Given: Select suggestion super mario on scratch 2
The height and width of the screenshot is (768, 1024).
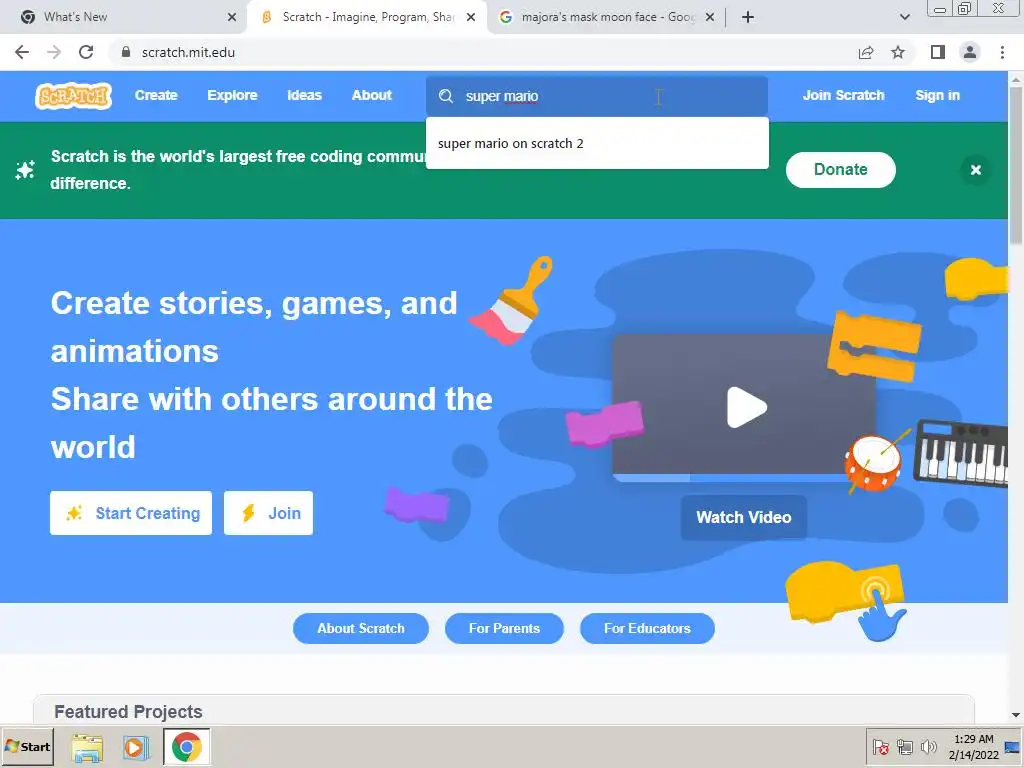Looking at the screenshot, I should (597, 144).
